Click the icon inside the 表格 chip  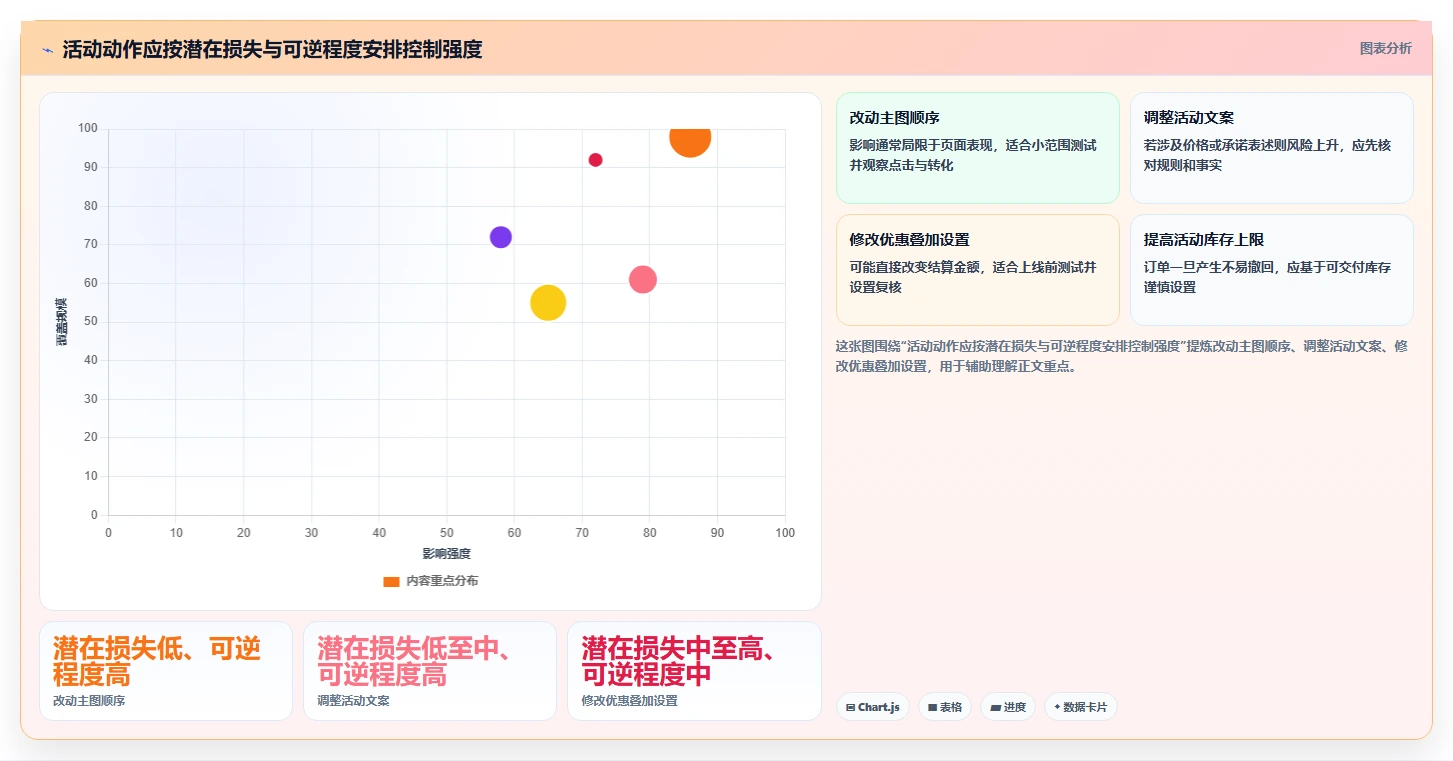tap(932, 707)
